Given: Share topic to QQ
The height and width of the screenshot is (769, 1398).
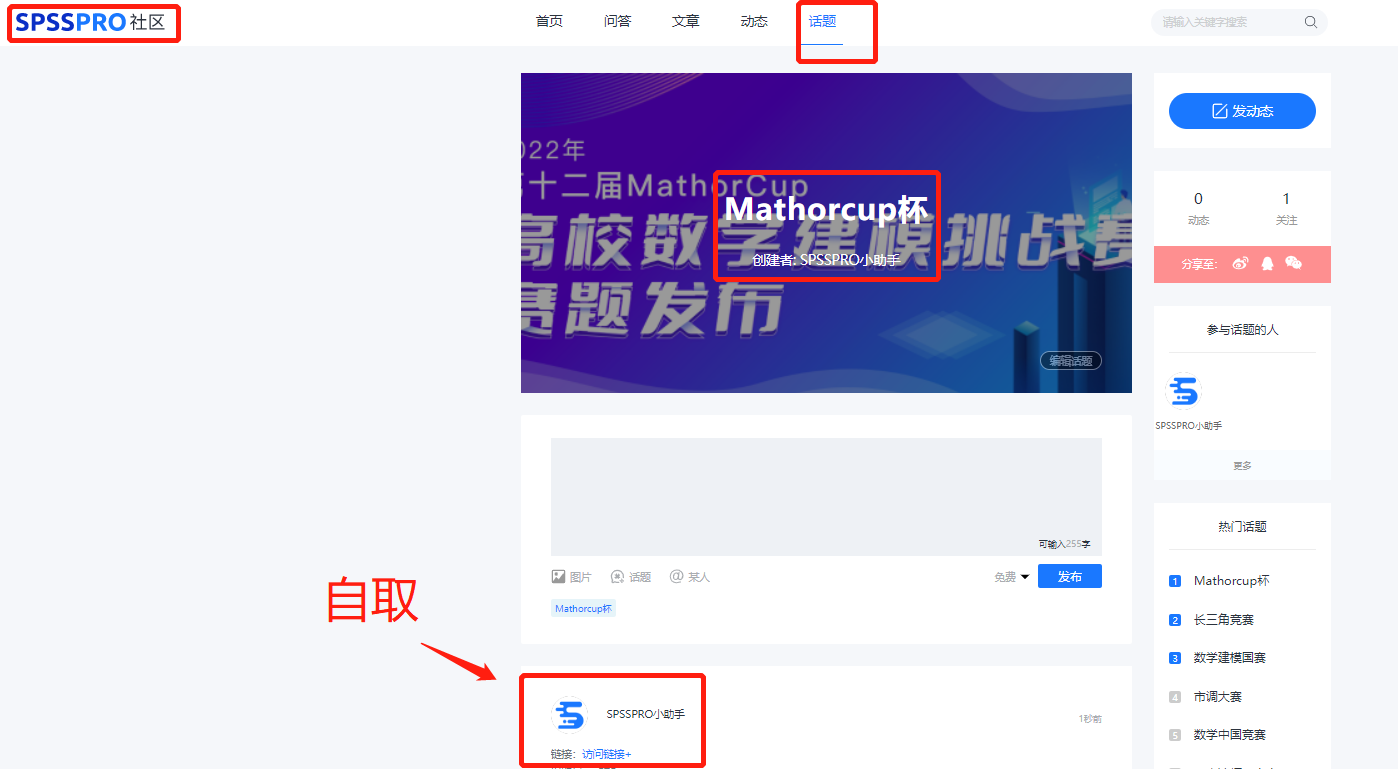Looking at the screenshot, I should pyautogui.click(x=1265, y=263).
